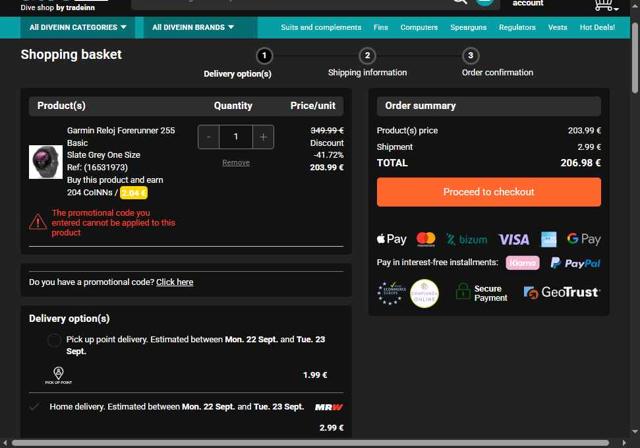This screenshot has height=448, width=640.
Task: Click the horizontal scrollbar thumb
Action: (x=310, y=443)
